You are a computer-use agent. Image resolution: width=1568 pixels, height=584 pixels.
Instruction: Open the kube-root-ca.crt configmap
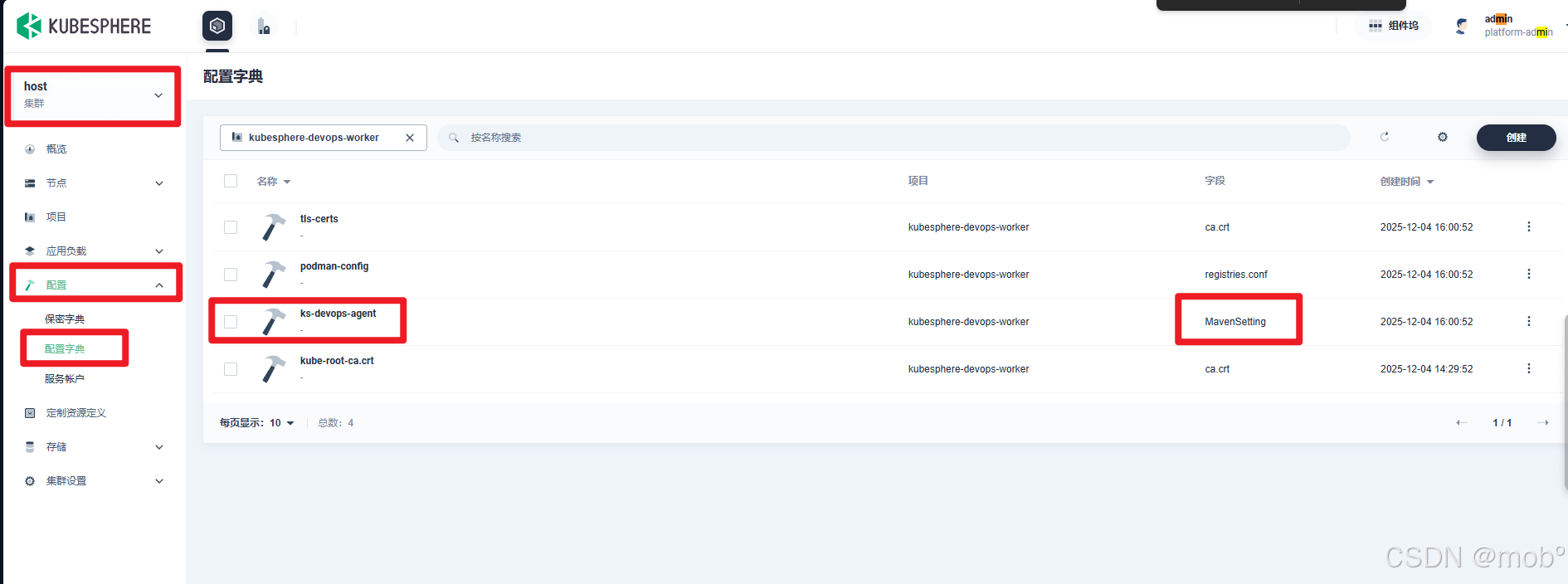pos(337,361)
